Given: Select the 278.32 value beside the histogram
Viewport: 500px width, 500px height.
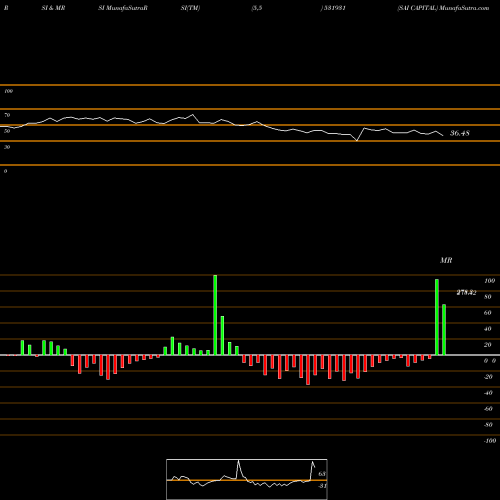Looking at the screenshot, I should click(466, 293).
